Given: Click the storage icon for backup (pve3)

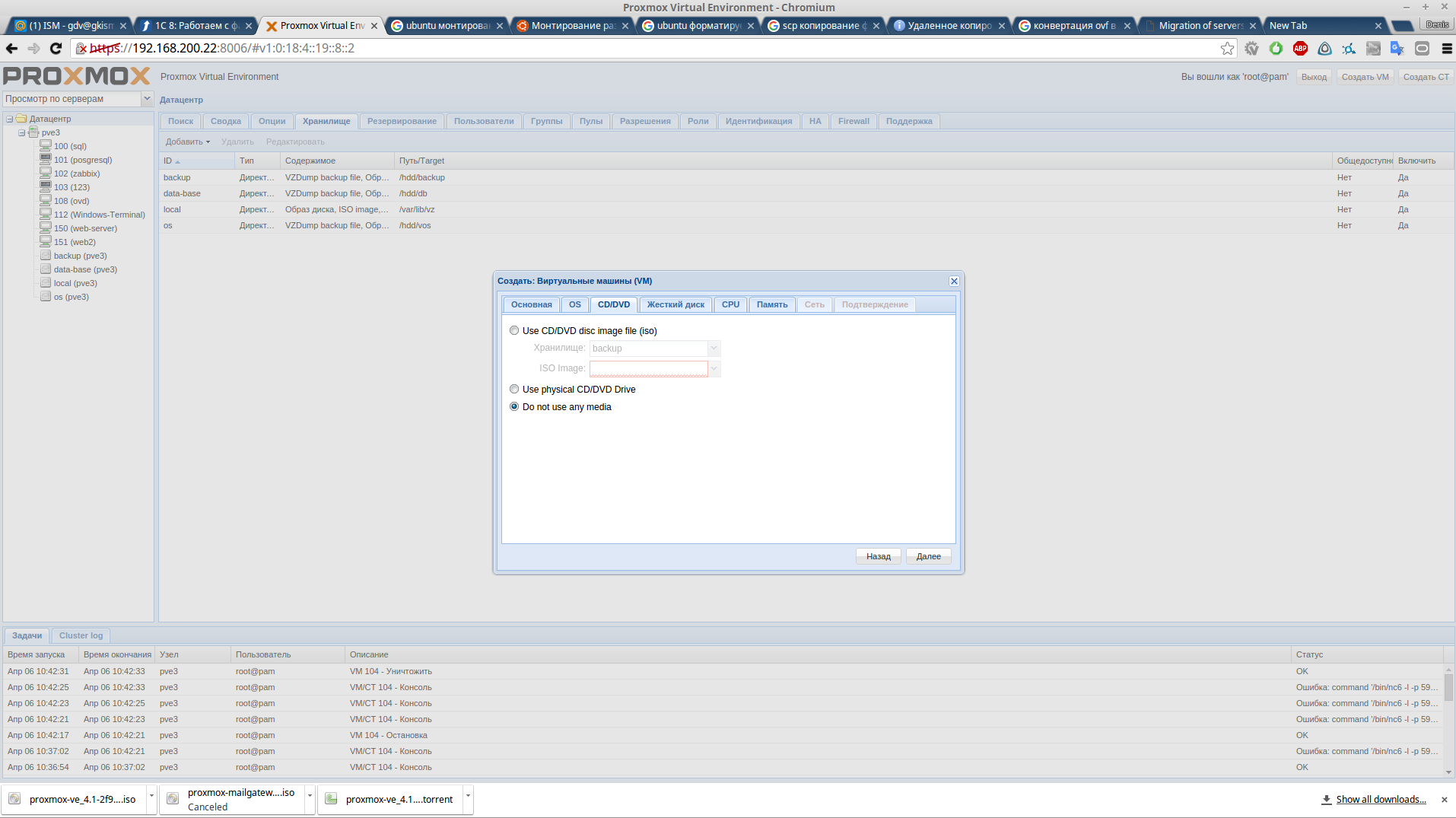Looking at the screenshot, I should (46, 256).
